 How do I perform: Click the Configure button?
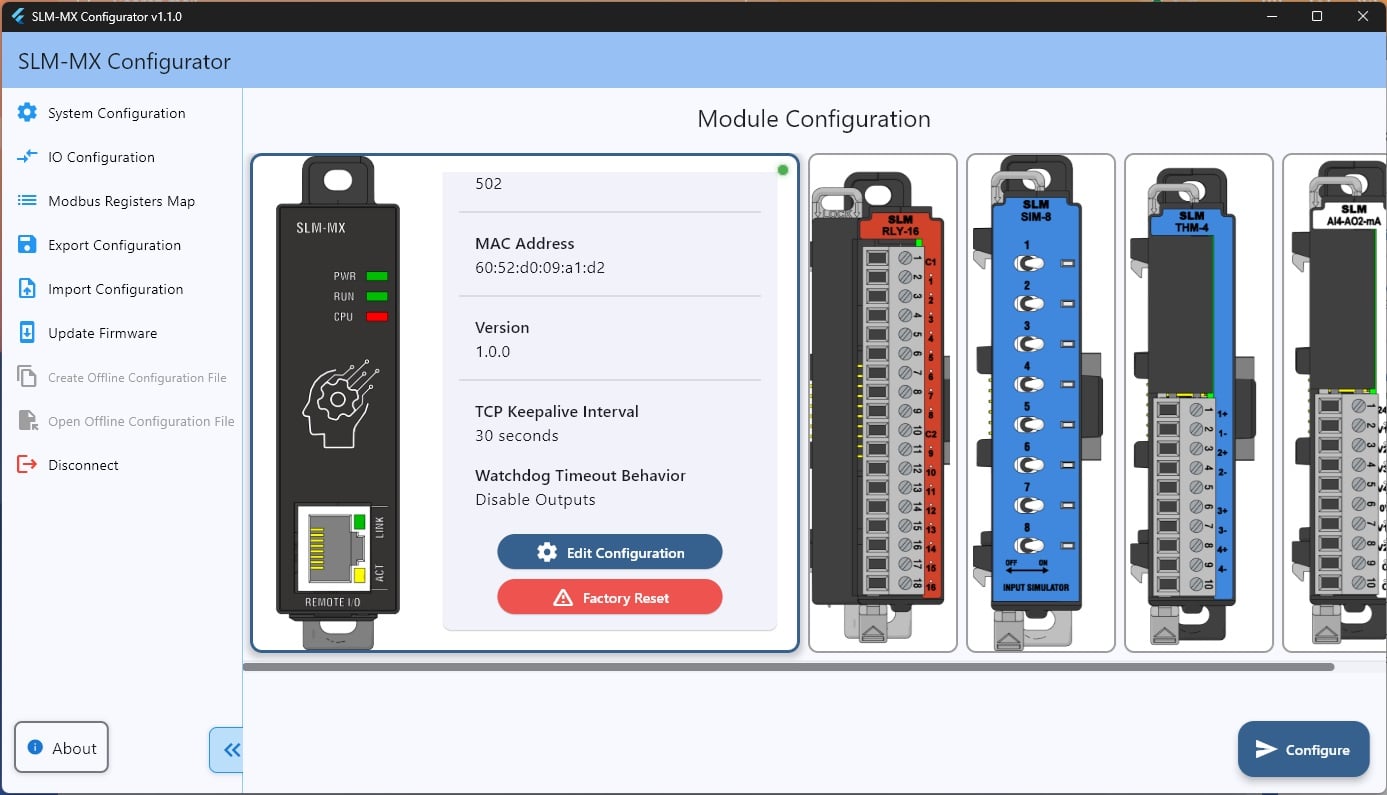(x=1303, y=749)
